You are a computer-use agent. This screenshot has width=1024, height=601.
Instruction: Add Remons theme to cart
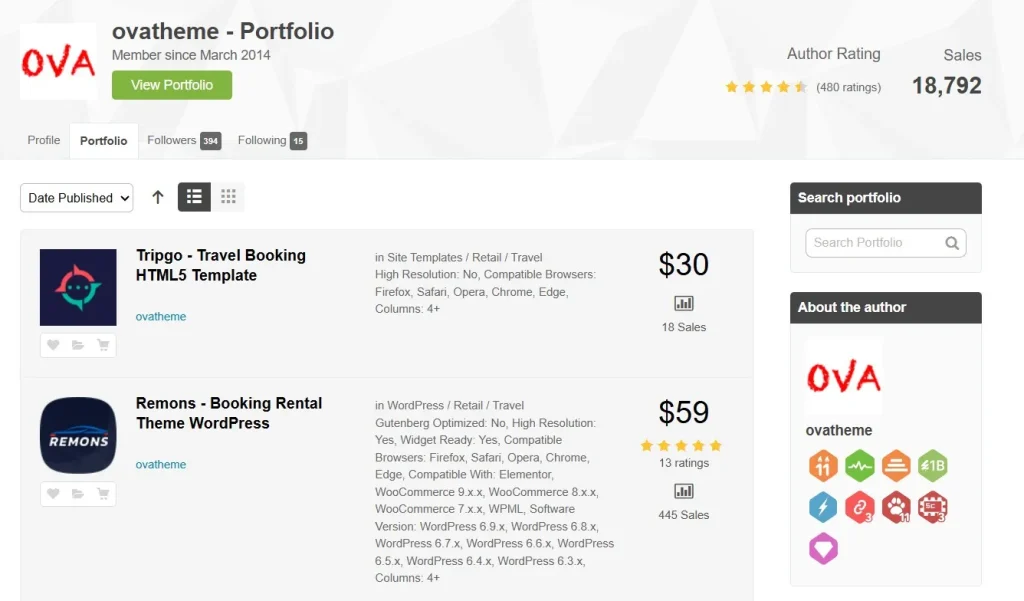point(103,493)
